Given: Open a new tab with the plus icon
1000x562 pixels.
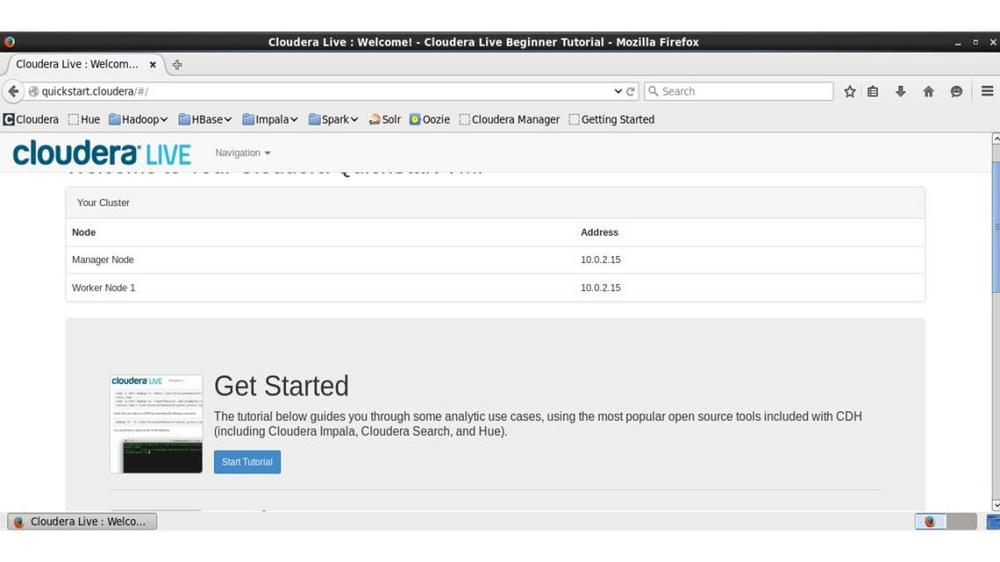Looking at the screenshot, I should point(177,64).
